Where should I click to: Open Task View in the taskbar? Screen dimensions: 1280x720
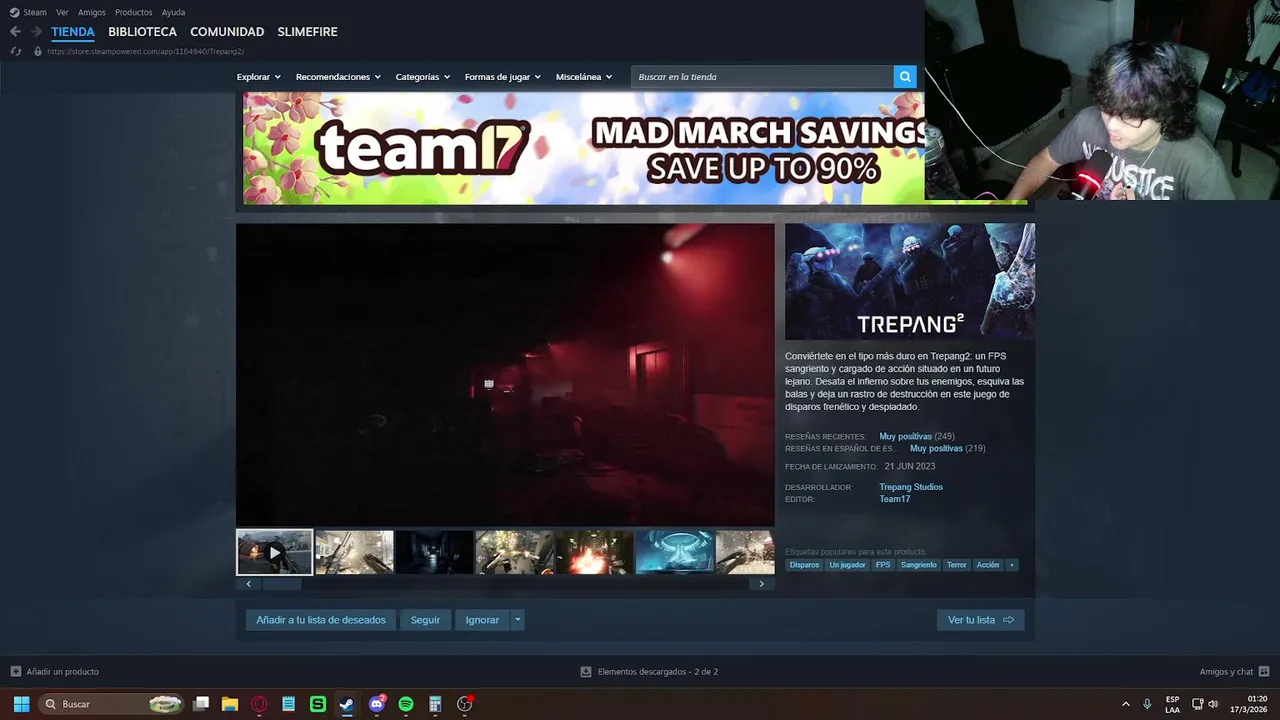[x=201, y=704]
